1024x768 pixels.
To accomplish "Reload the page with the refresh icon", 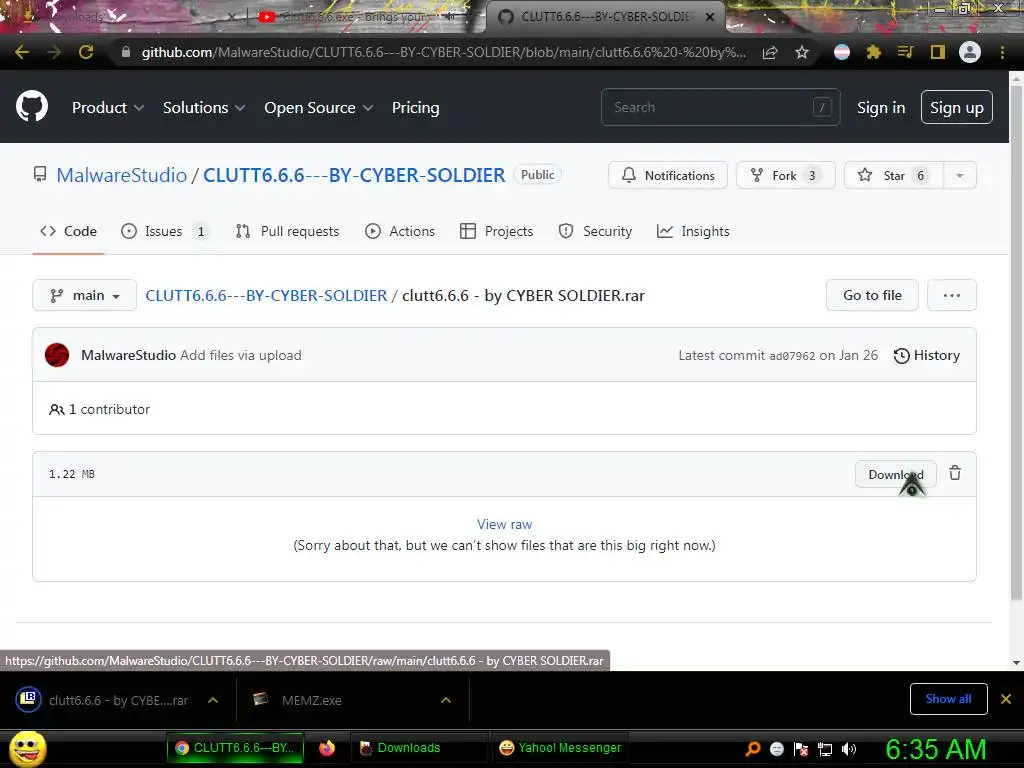I will click(86, 52).
